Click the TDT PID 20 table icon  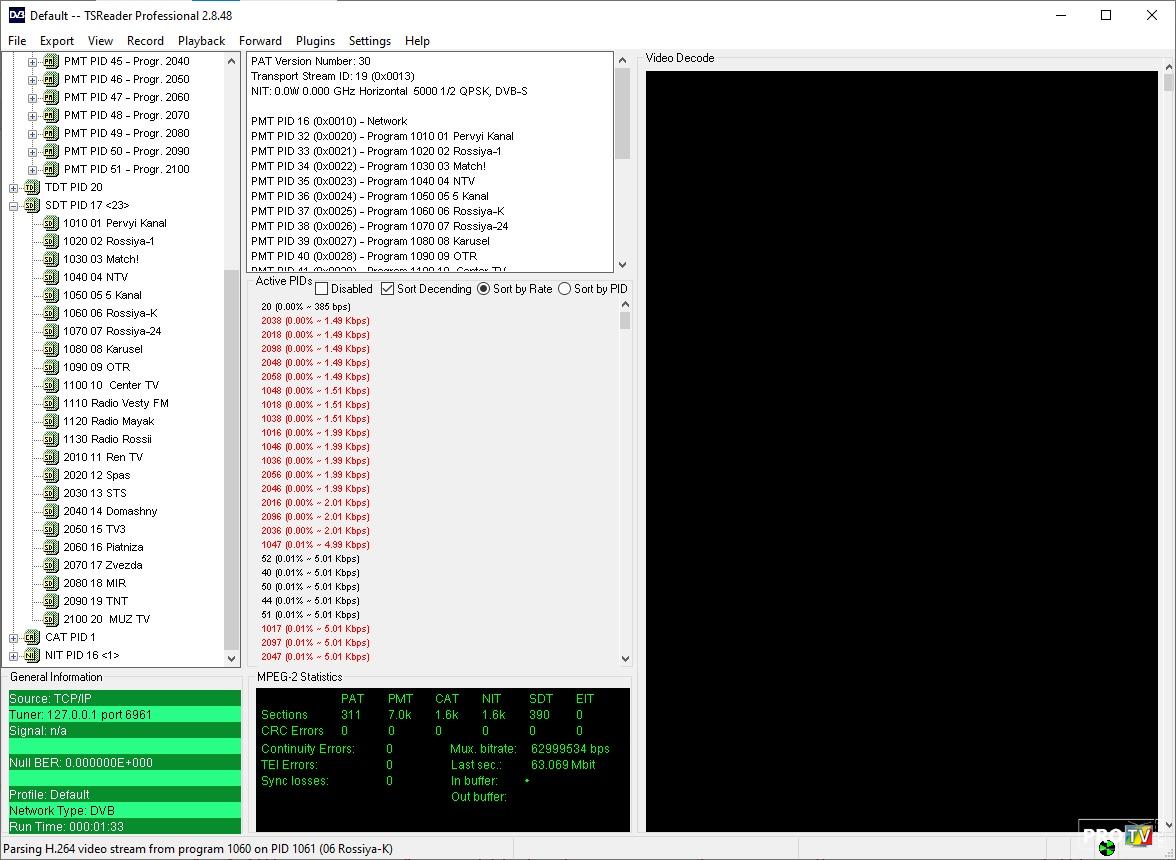click(32, 187)
